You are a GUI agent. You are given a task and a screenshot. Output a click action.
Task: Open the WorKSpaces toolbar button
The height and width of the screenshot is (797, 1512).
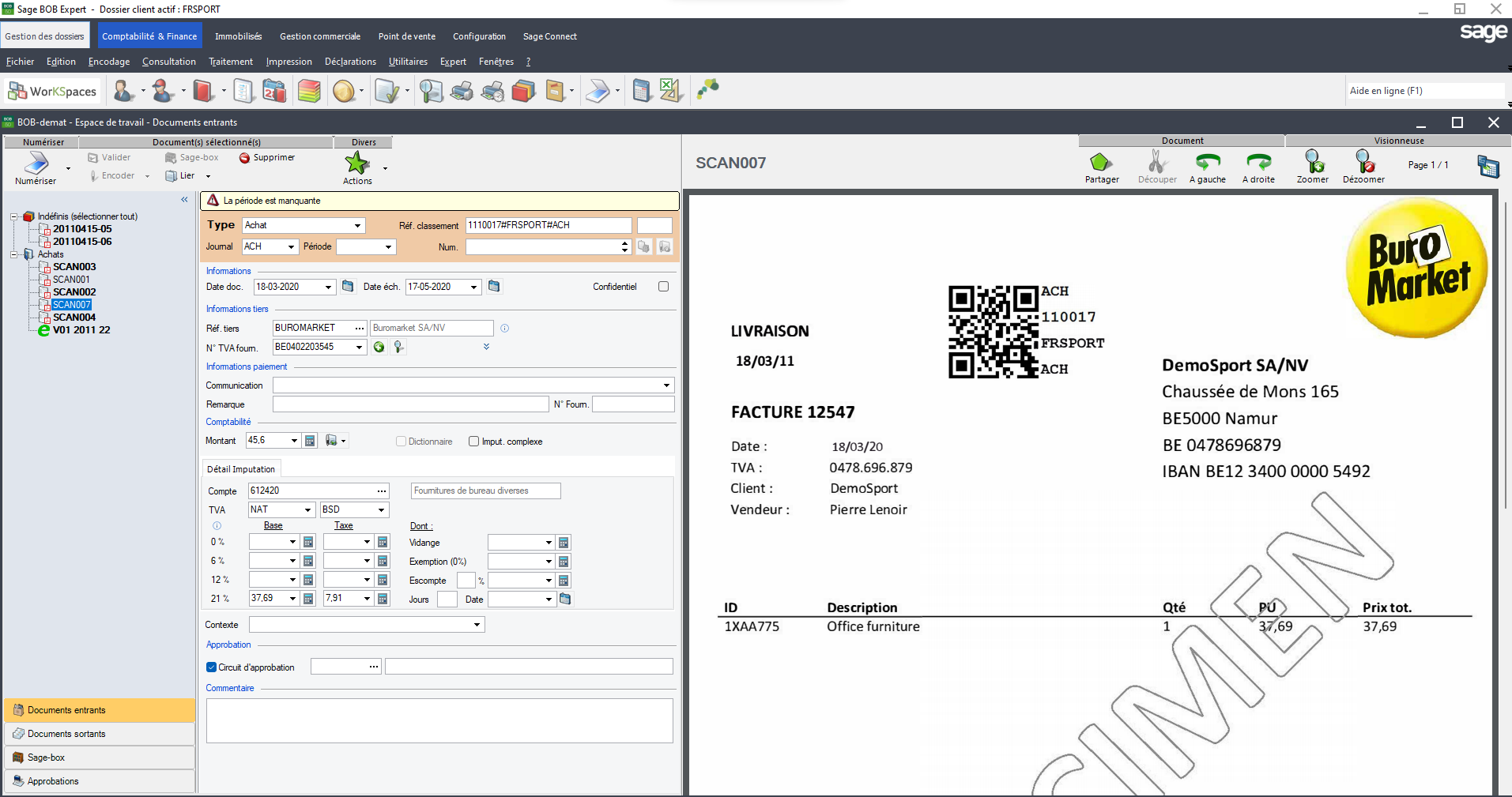53,92
